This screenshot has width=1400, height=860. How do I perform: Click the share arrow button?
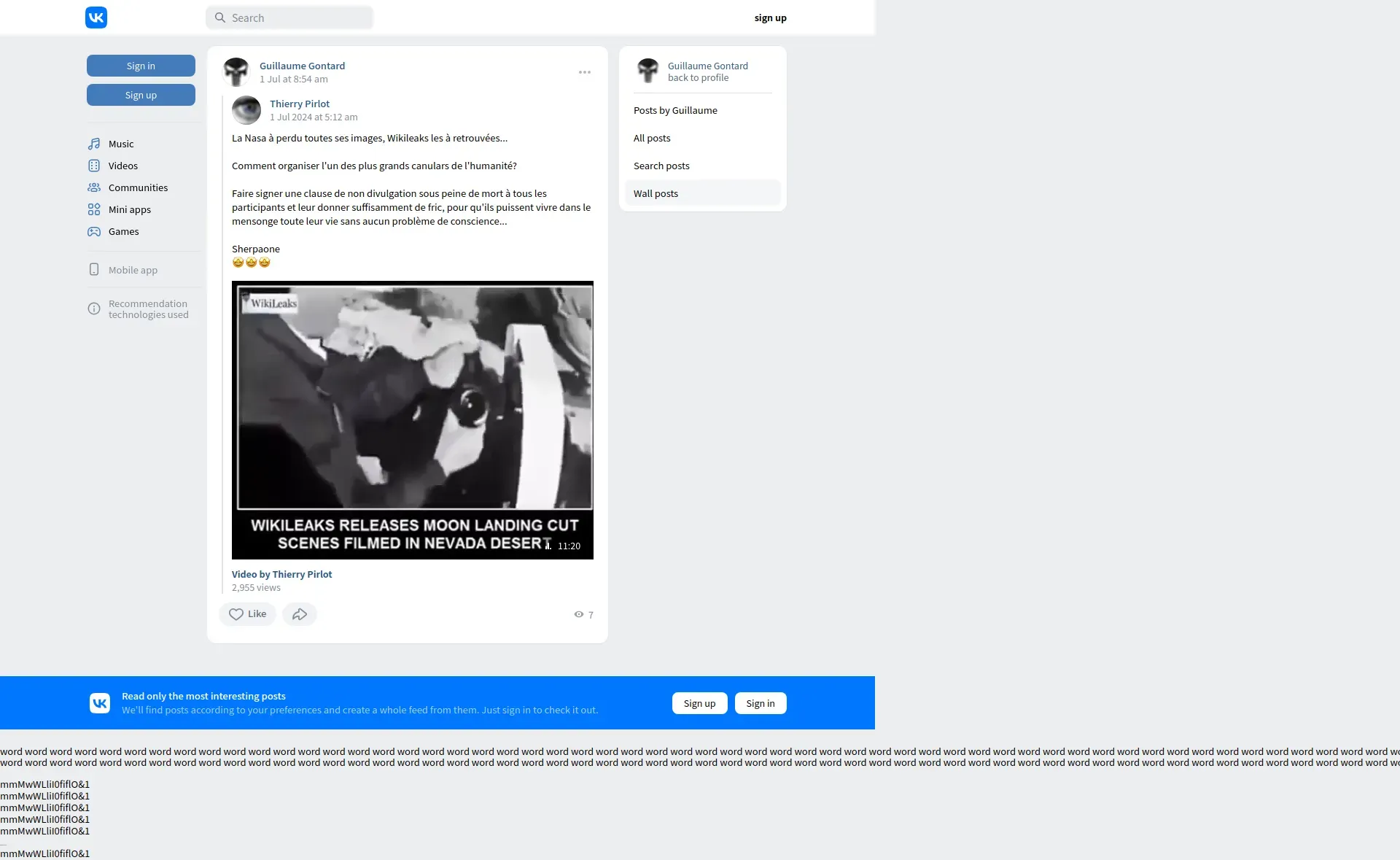299,614
